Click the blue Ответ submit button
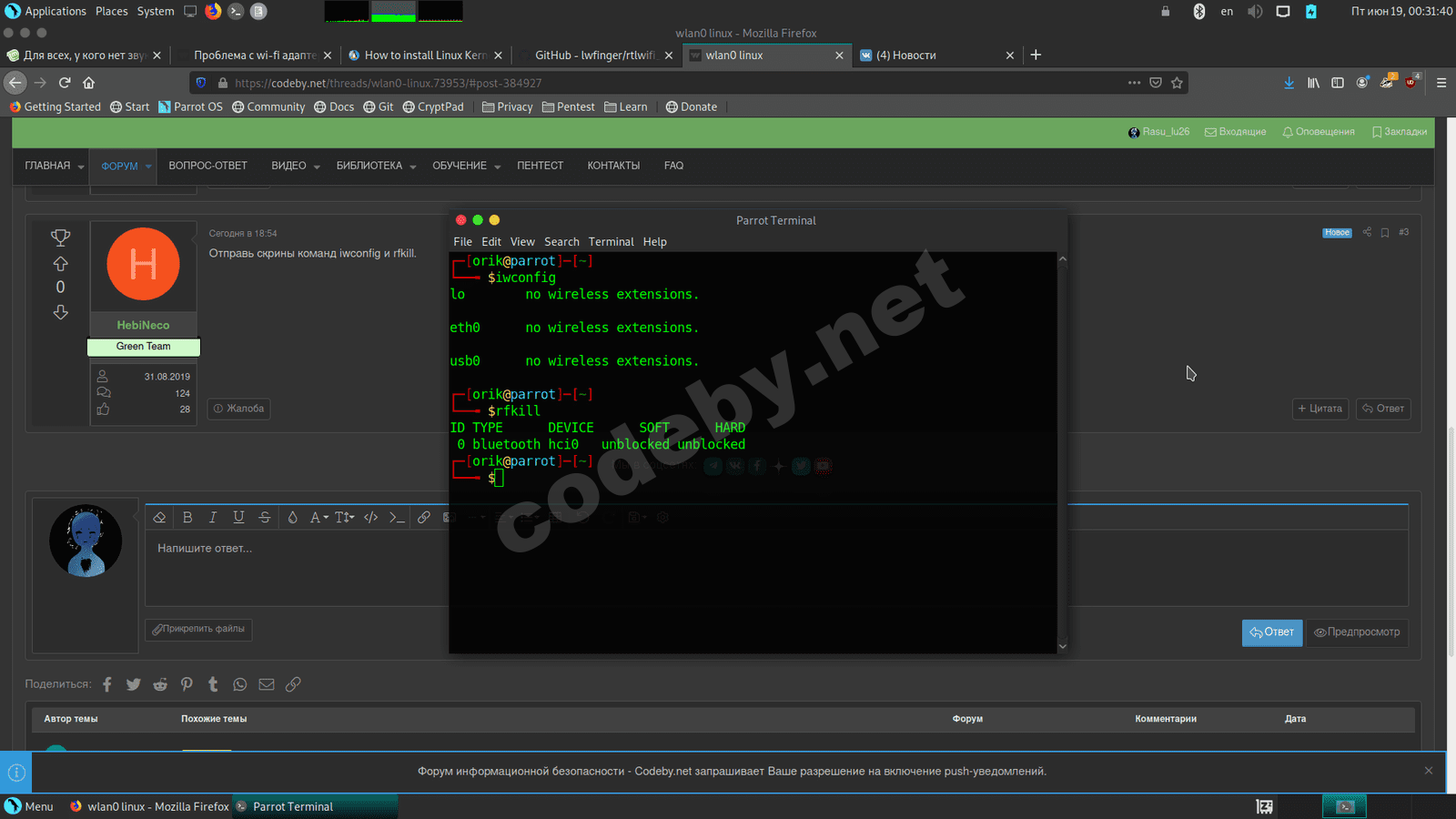This screenshot has height=819, width=1456. (1271, 632)
